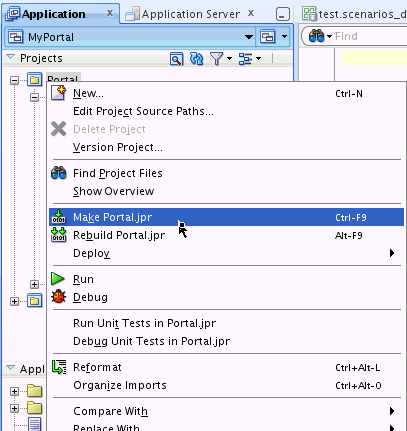Choose Organize Imports
407x431 pixels.
226,385
